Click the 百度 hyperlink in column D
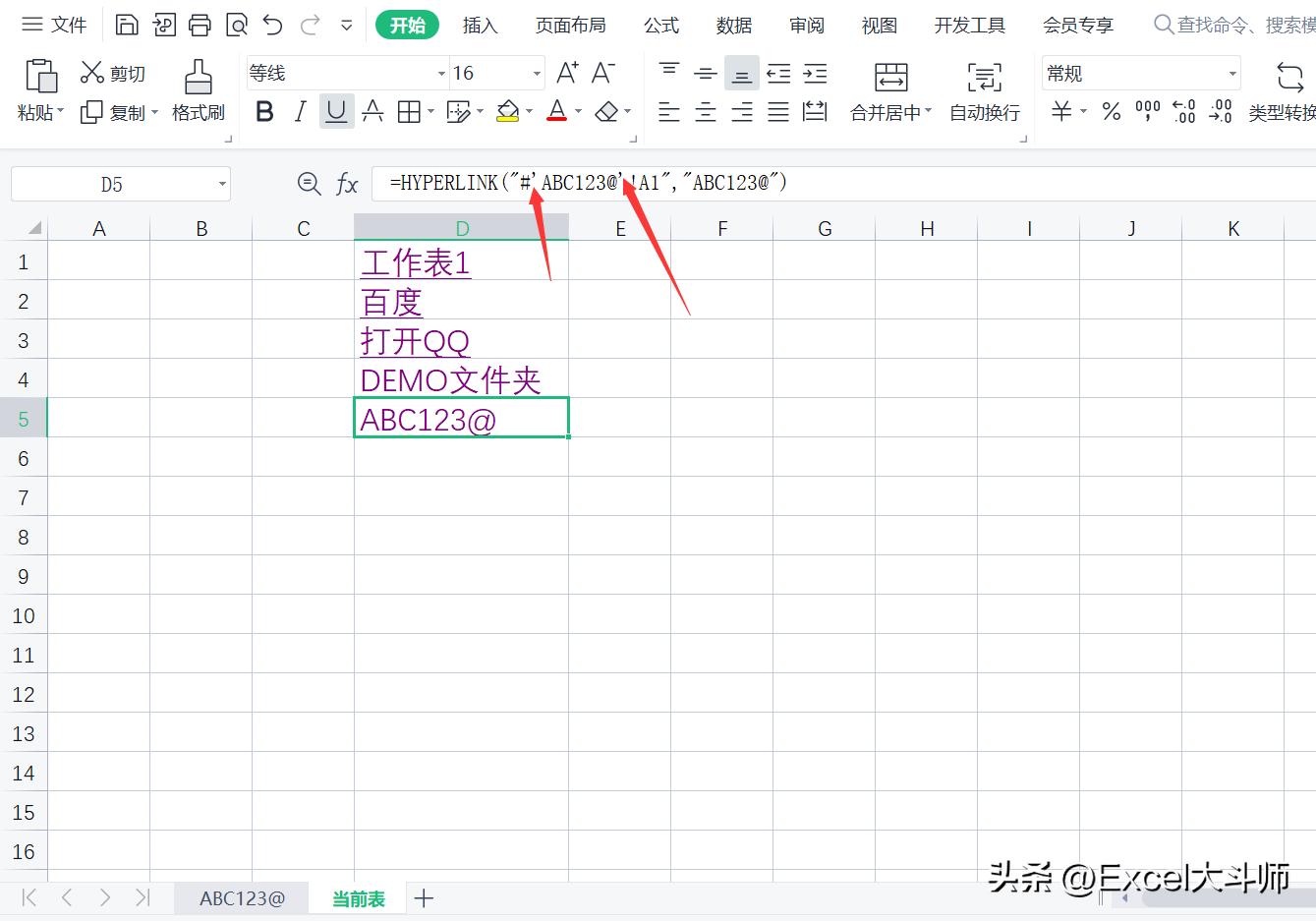 click(390, 302)
